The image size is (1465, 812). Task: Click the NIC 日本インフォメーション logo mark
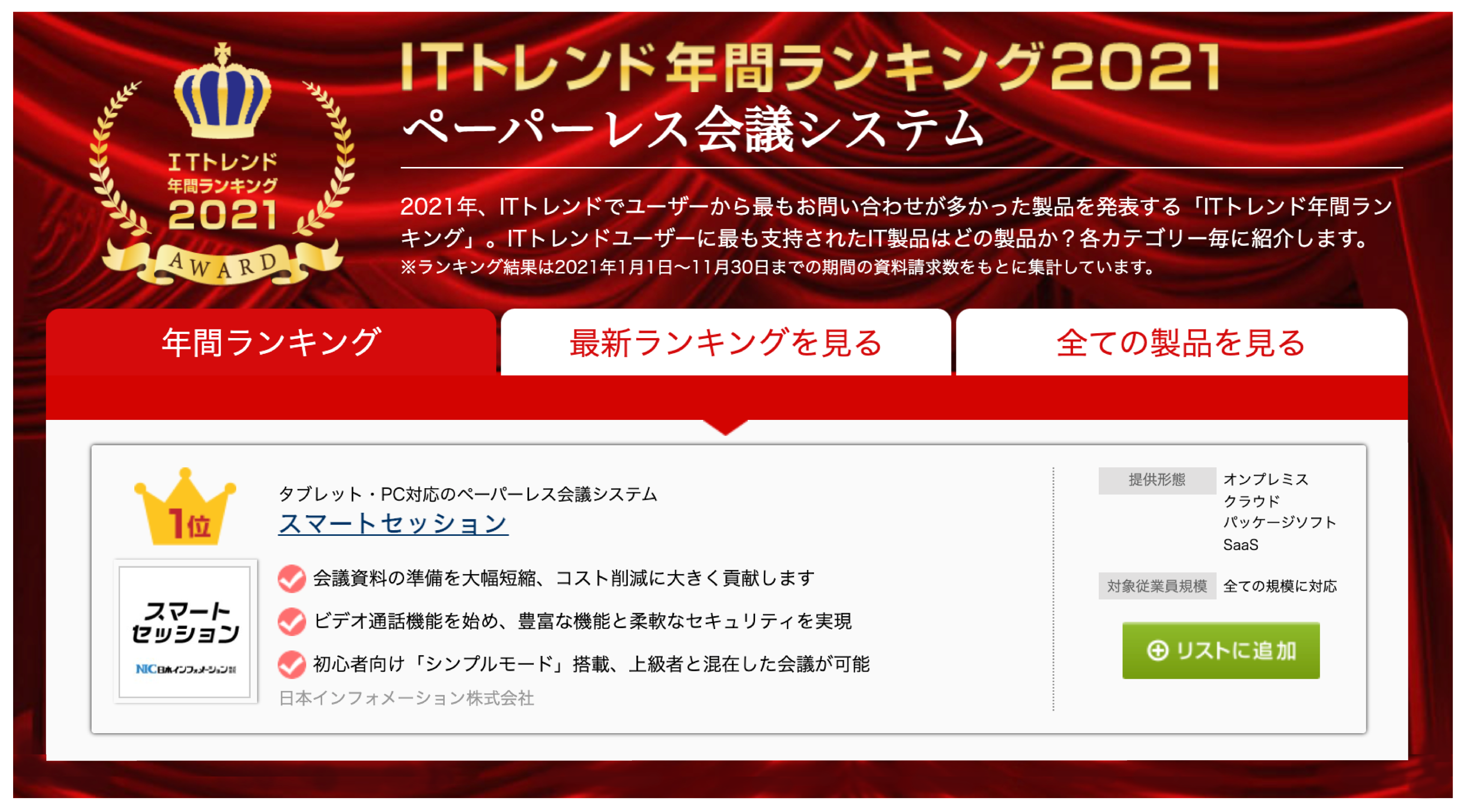point(185,669)
